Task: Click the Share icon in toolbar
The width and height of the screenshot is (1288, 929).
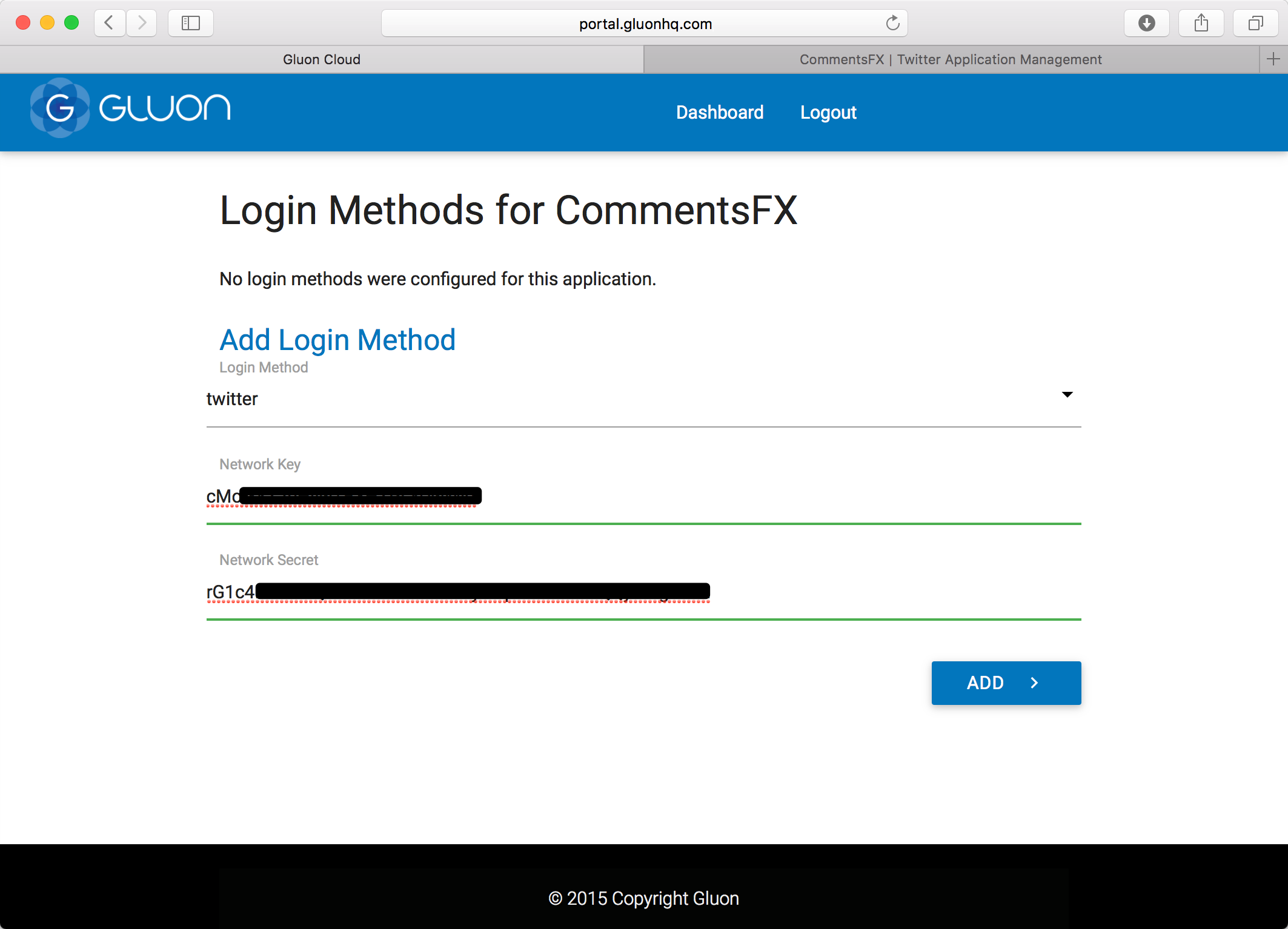Action: 1201,23
